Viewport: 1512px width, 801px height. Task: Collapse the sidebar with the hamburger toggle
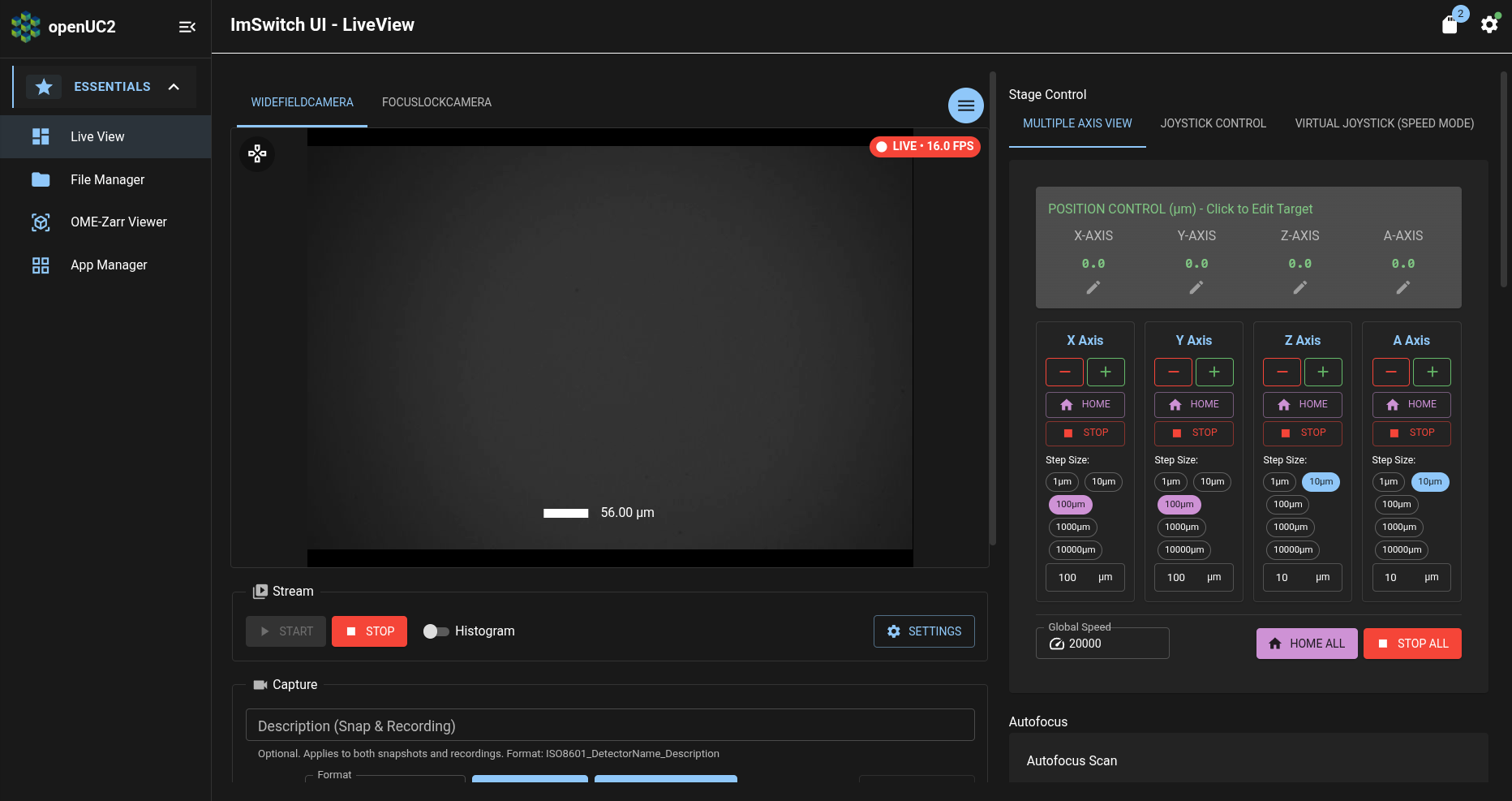pyautogui.click(x=187, y=27)
